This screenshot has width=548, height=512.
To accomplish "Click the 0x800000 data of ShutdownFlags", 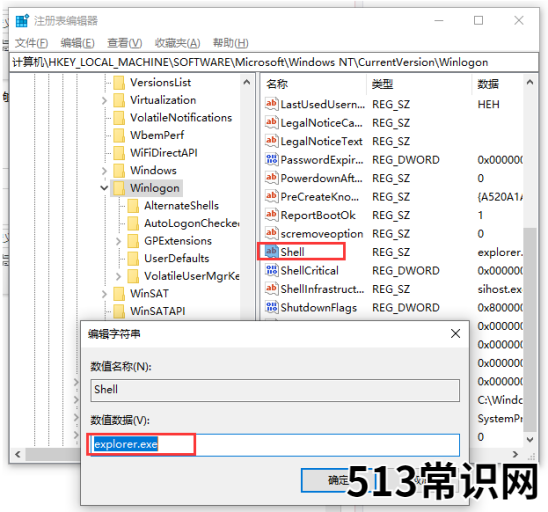I will click(500, 308).
